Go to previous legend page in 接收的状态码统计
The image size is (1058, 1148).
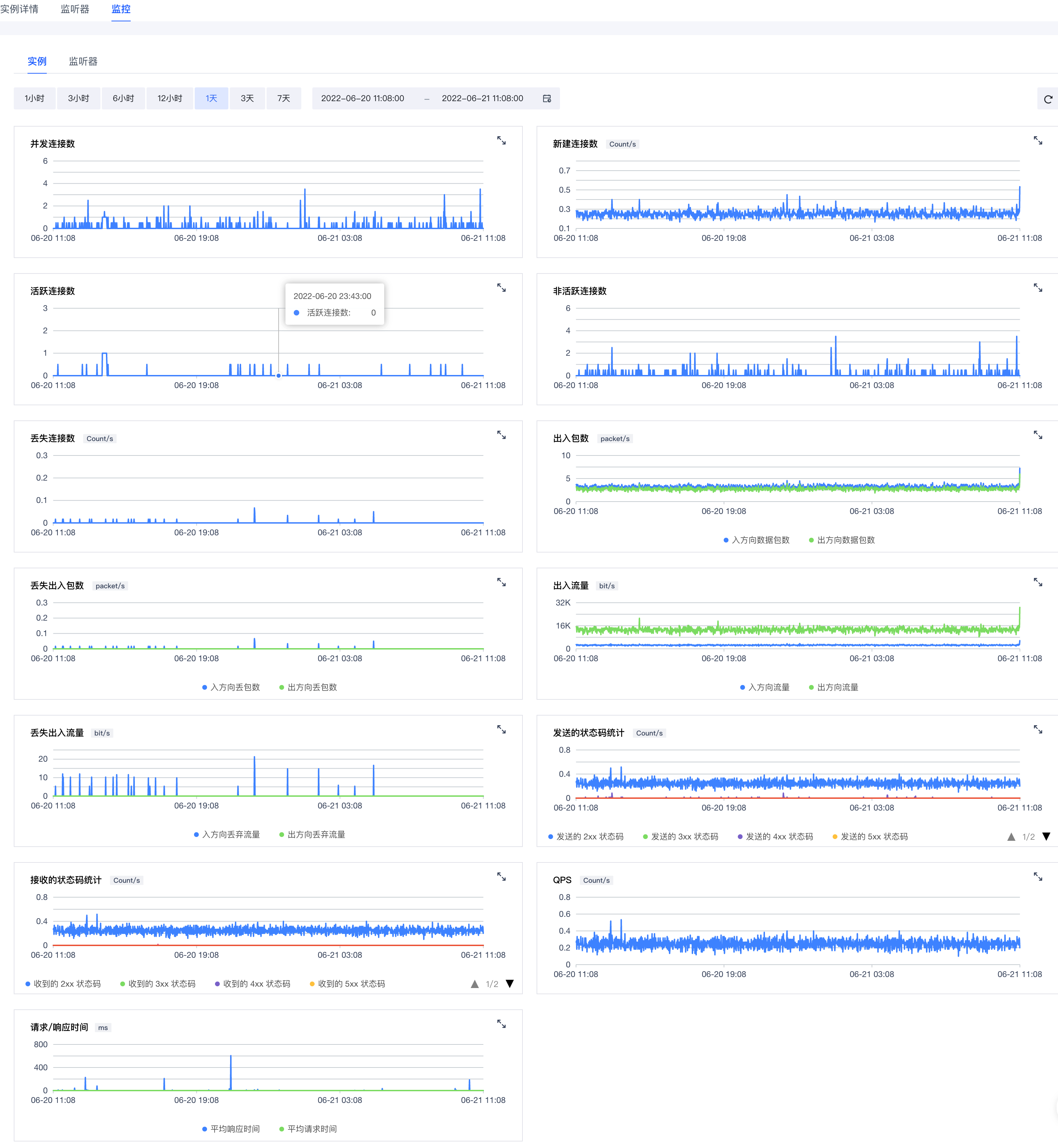[x=475, y=984]
